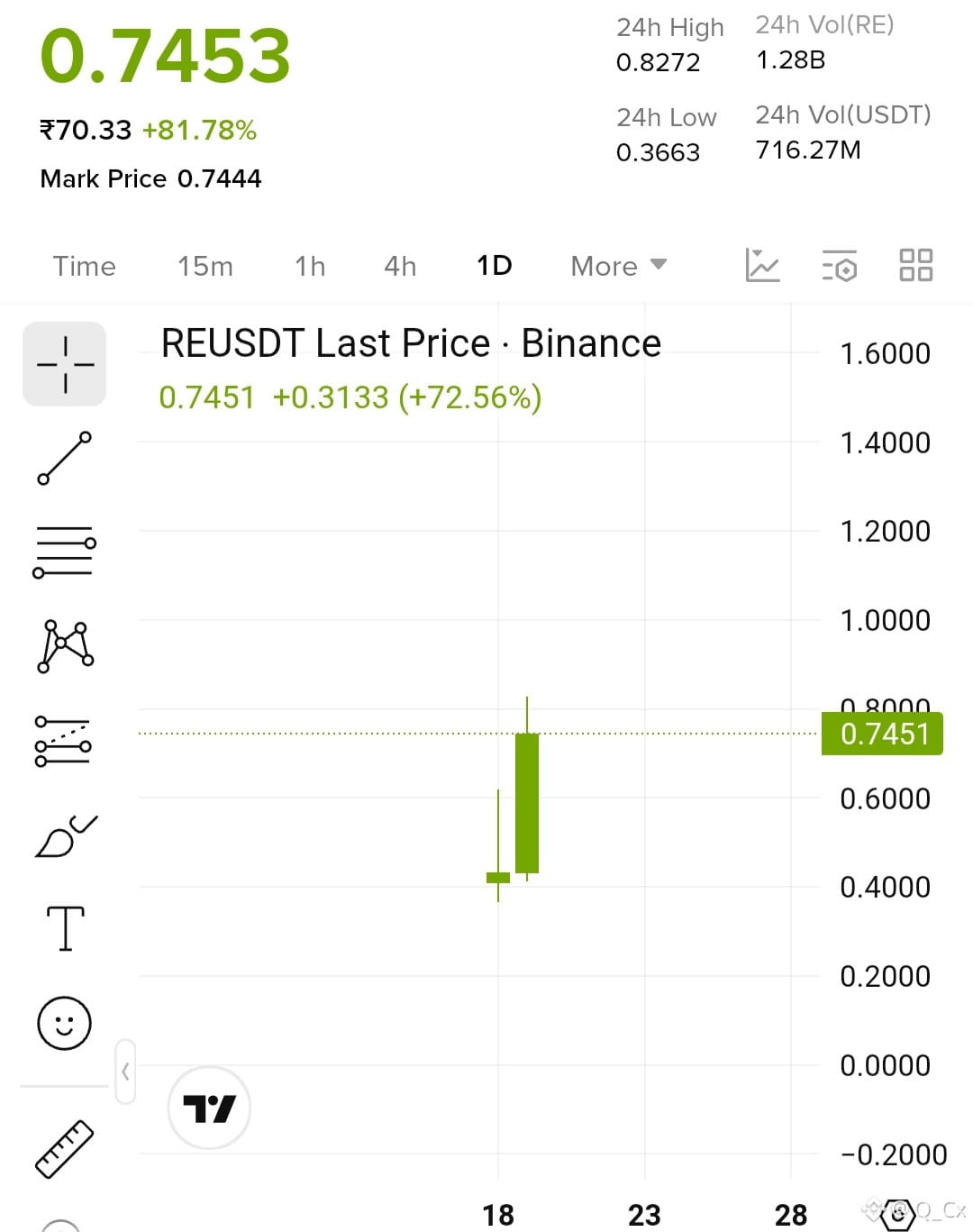Click the date label 18 on axis
Screen dimensions: 973x1232
[x=498, y=1215]
